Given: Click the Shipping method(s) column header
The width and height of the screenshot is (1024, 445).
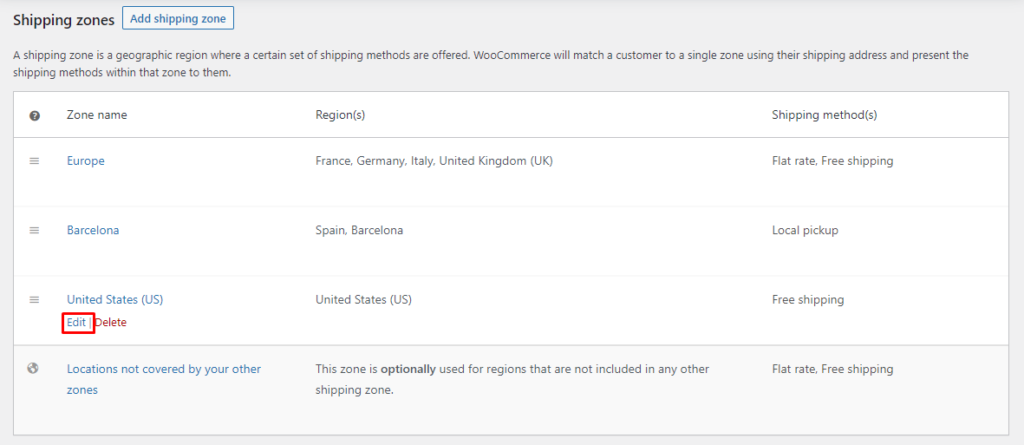Looking at the screenshot, I should (x=824, y=115).
